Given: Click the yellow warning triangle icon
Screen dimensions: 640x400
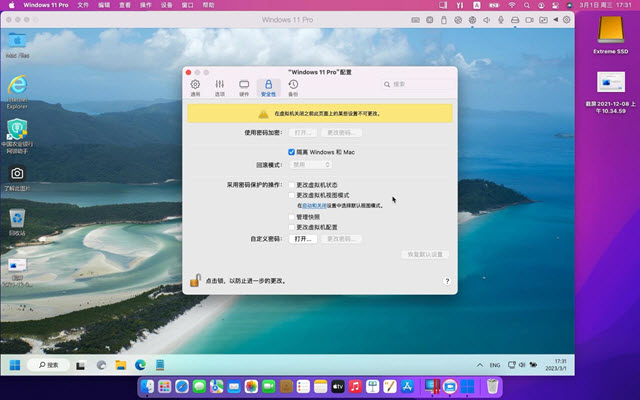Looking at the screenshot, I should click(263, 114).
